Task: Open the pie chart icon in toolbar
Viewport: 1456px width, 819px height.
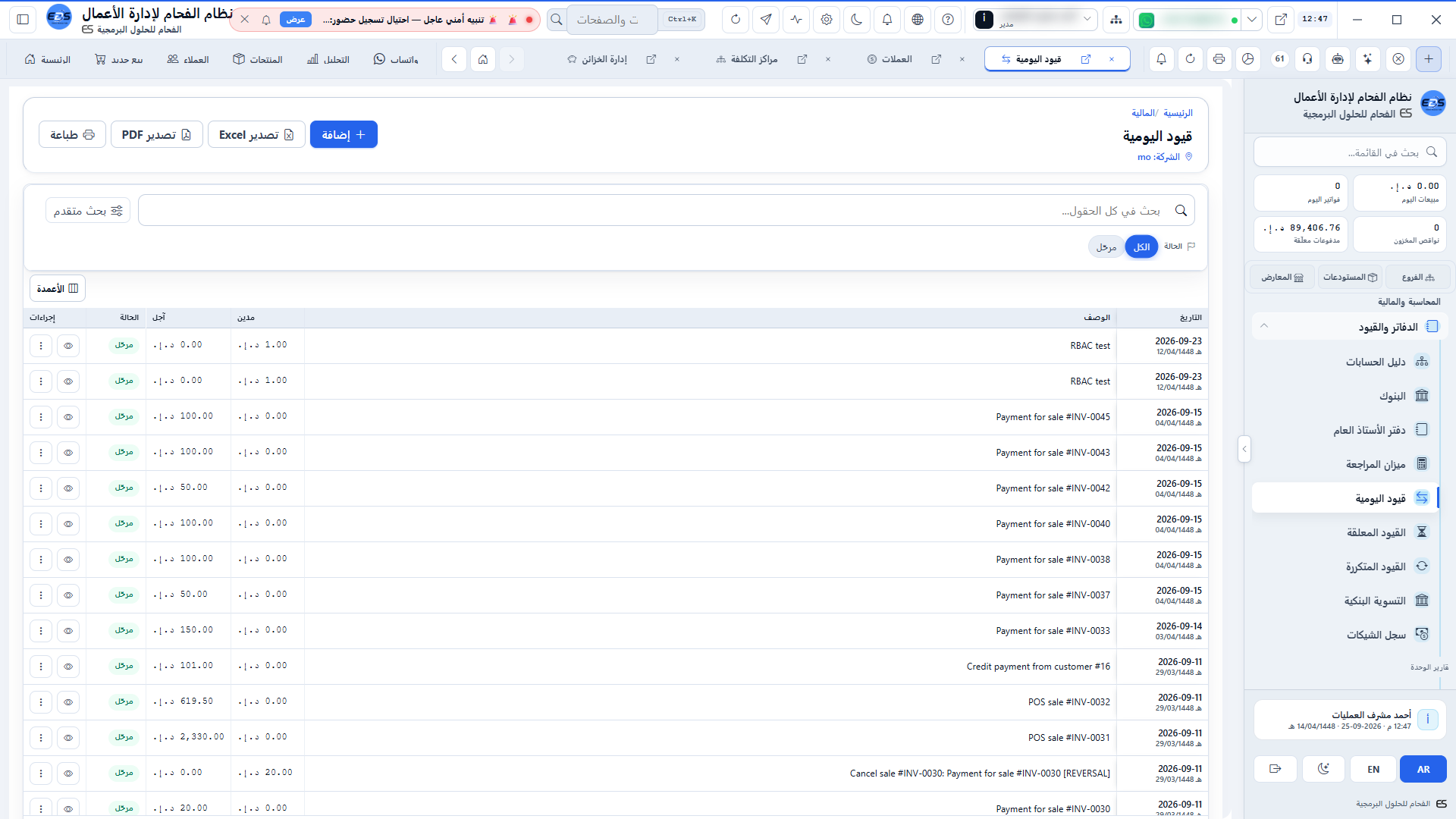Action: coord(1248,59)
